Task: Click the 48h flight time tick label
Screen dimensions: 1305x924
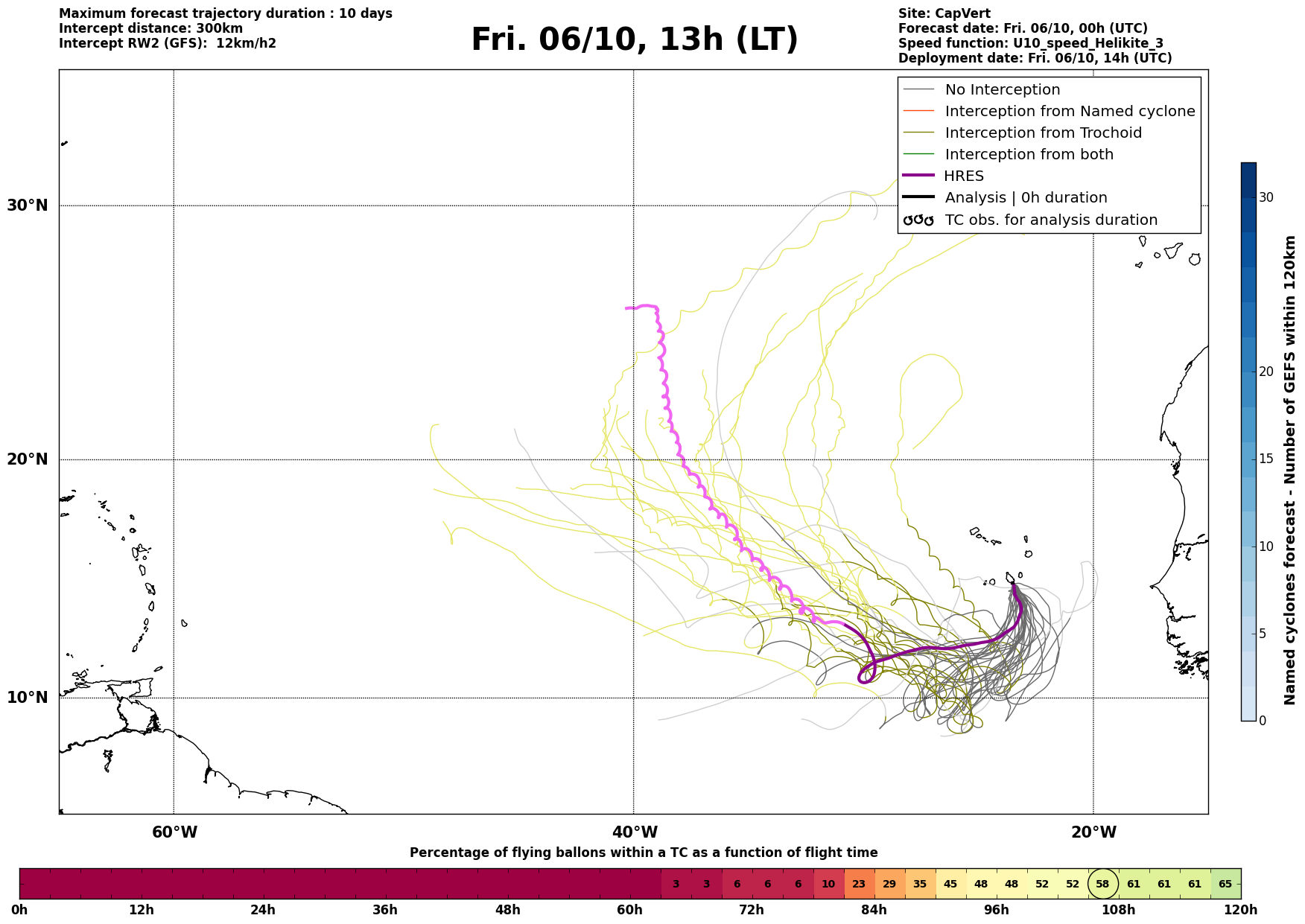Action: click(508, 910)
